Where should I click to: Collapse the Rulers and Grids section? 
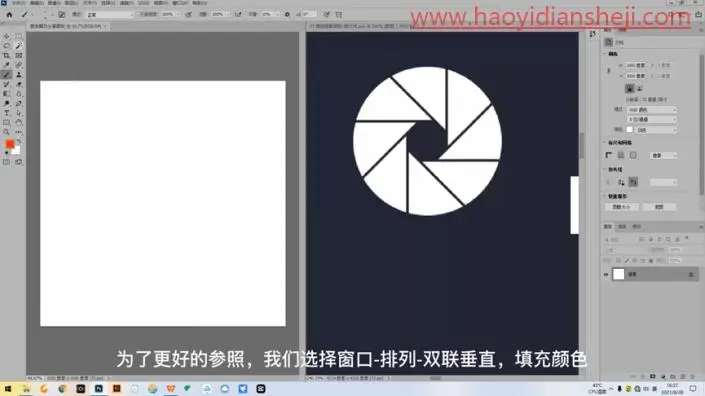tap(605, 142)
